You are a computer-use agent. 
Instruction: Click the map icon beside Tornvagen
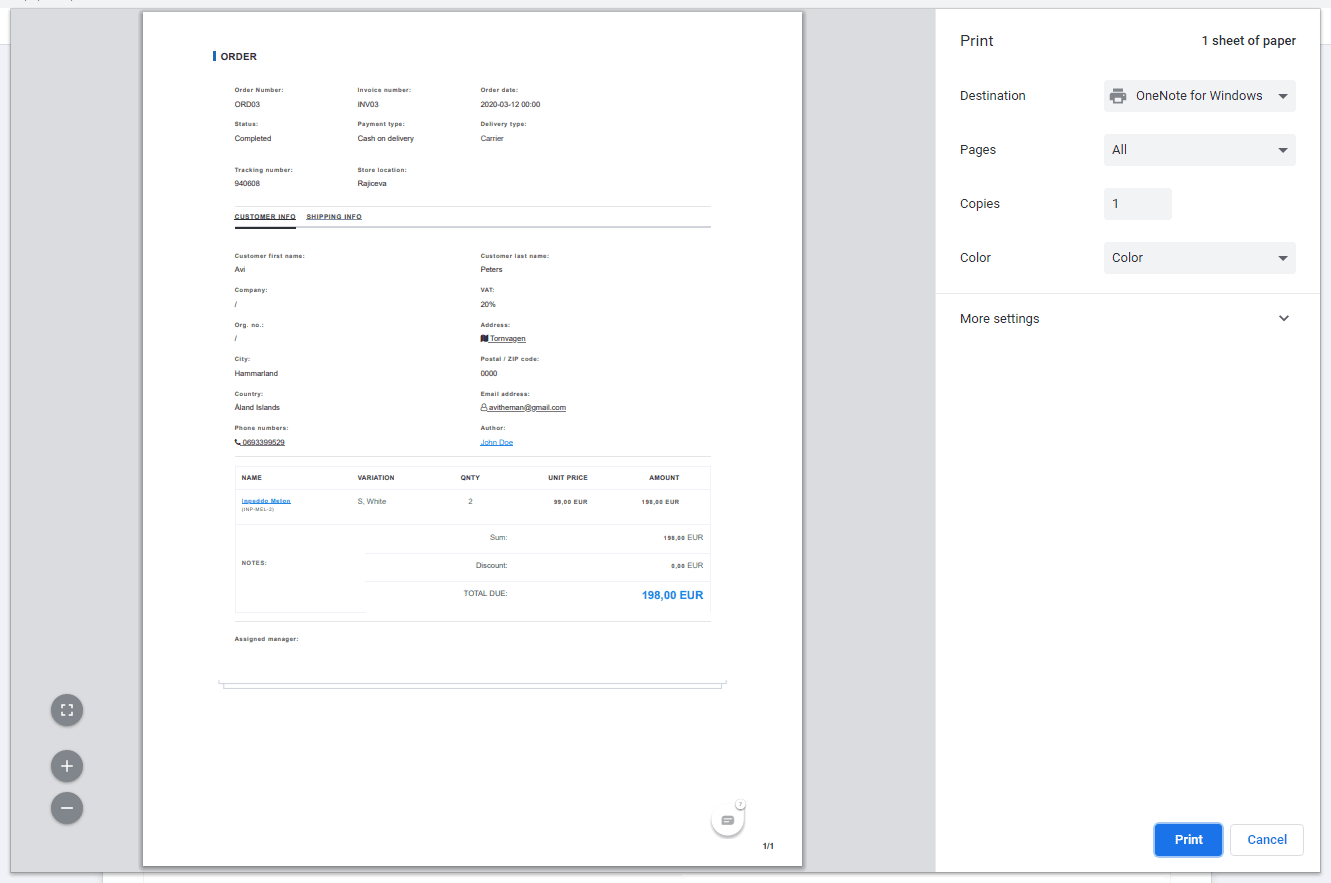pyautogui.click(x=484, y=339)
